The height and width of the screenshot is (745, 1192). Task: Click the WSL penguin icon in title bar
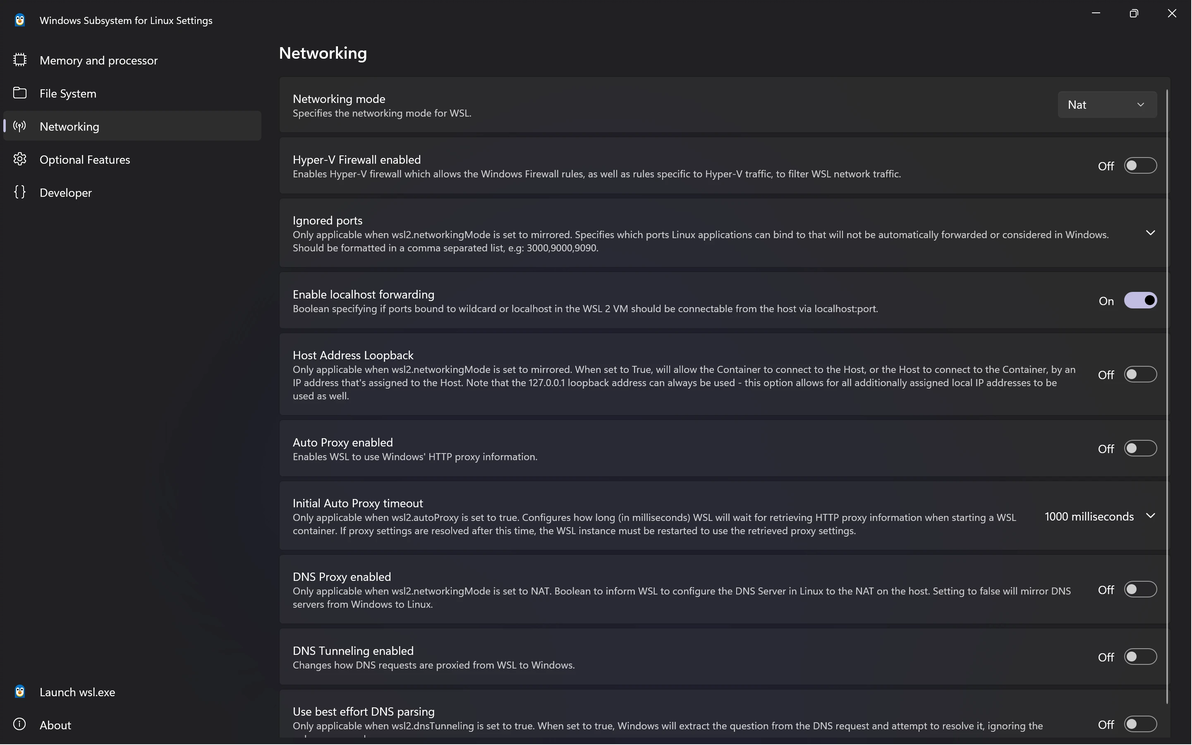(20, 20)
